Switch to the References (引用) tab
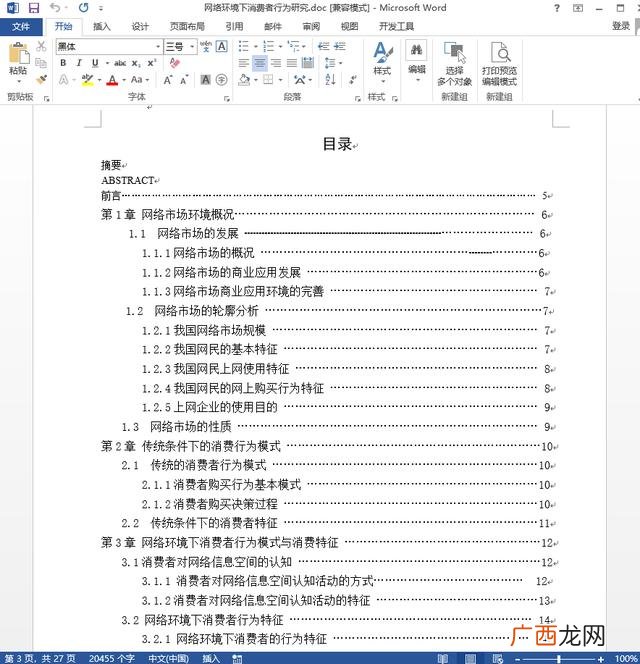The width and height of the screenshot is (640, 664). click(x=234, y=27)
